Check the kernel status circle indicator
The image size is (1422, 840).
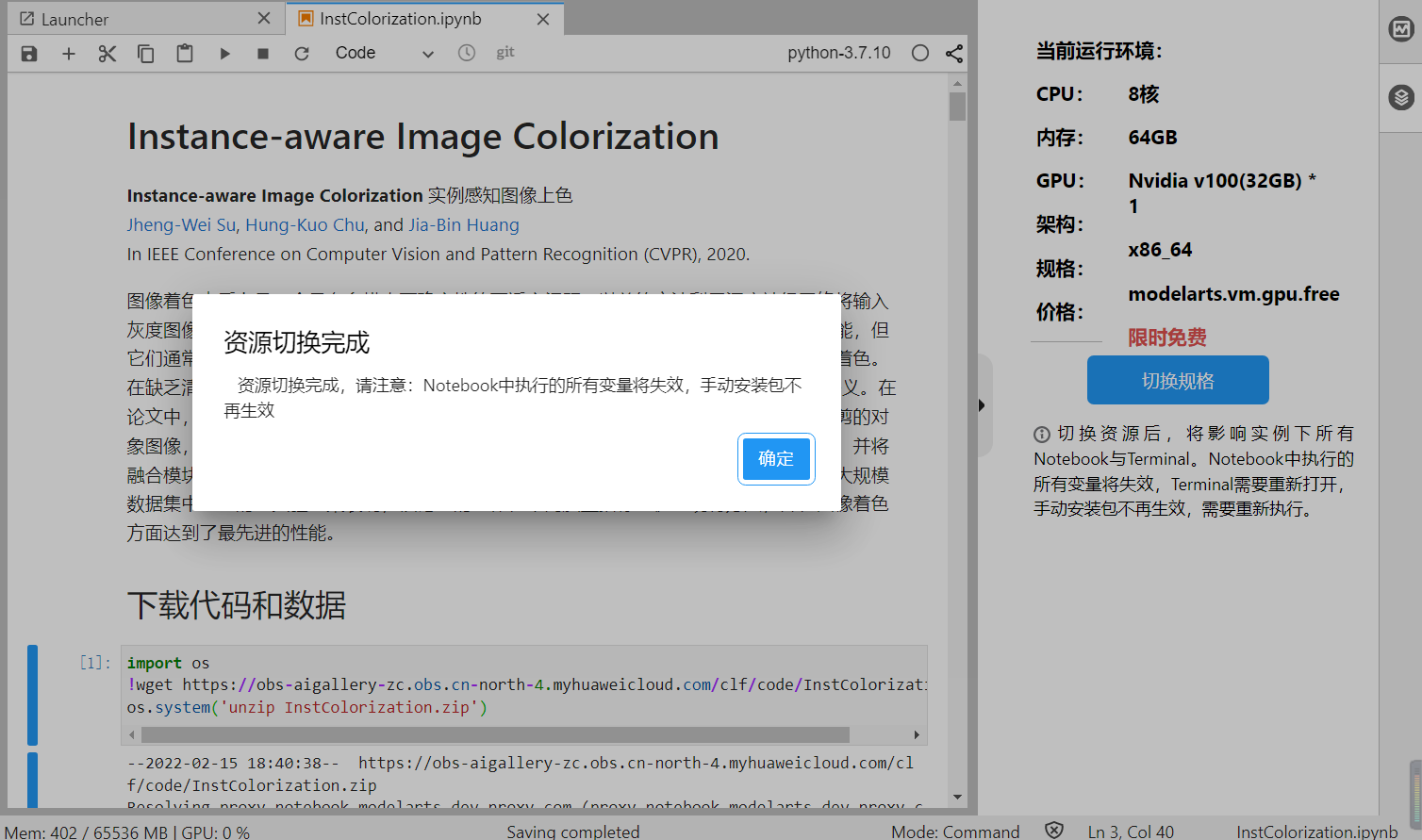coord(920,53)
